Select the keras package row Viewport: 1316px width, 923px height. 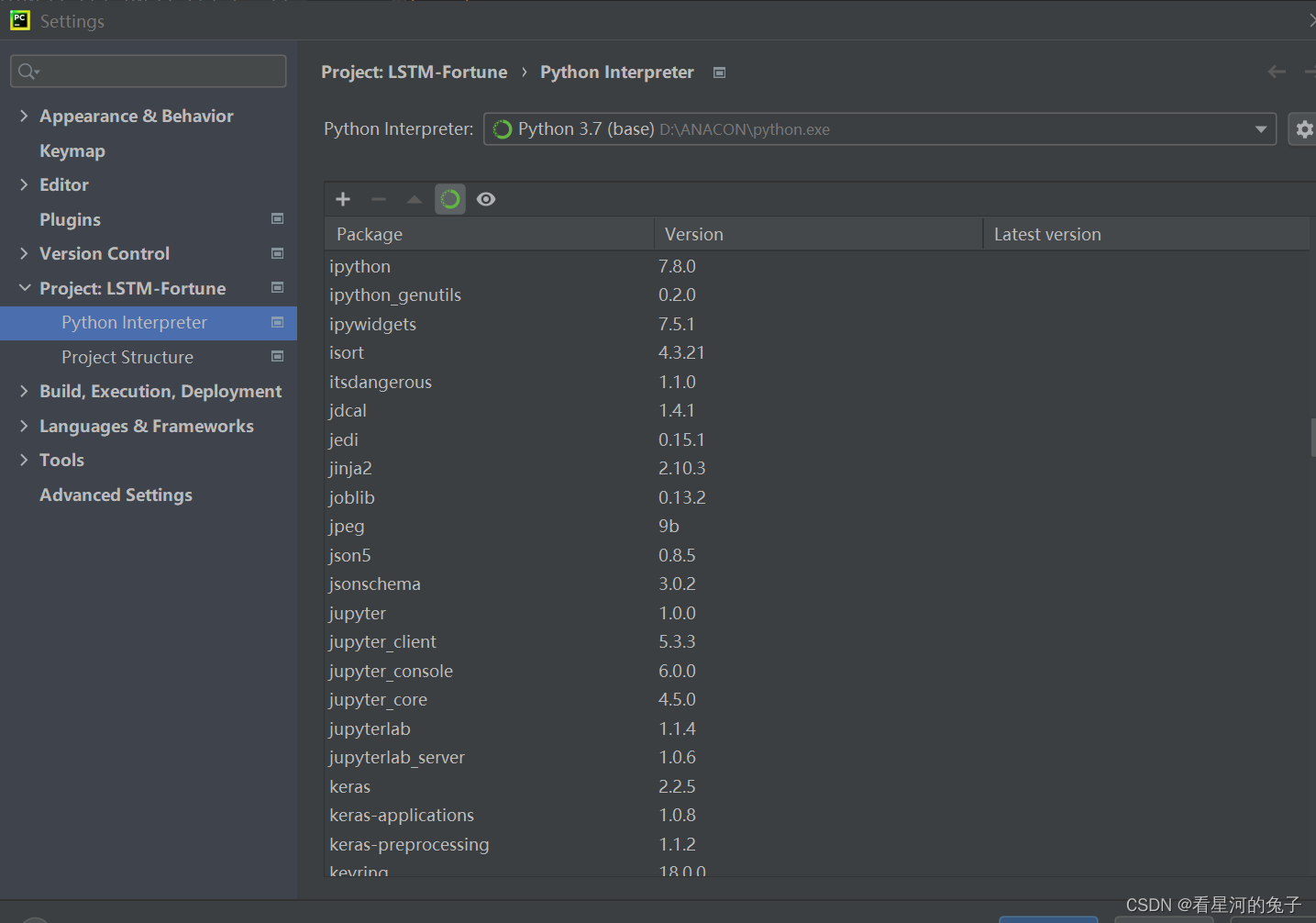[x=817, y=786]
